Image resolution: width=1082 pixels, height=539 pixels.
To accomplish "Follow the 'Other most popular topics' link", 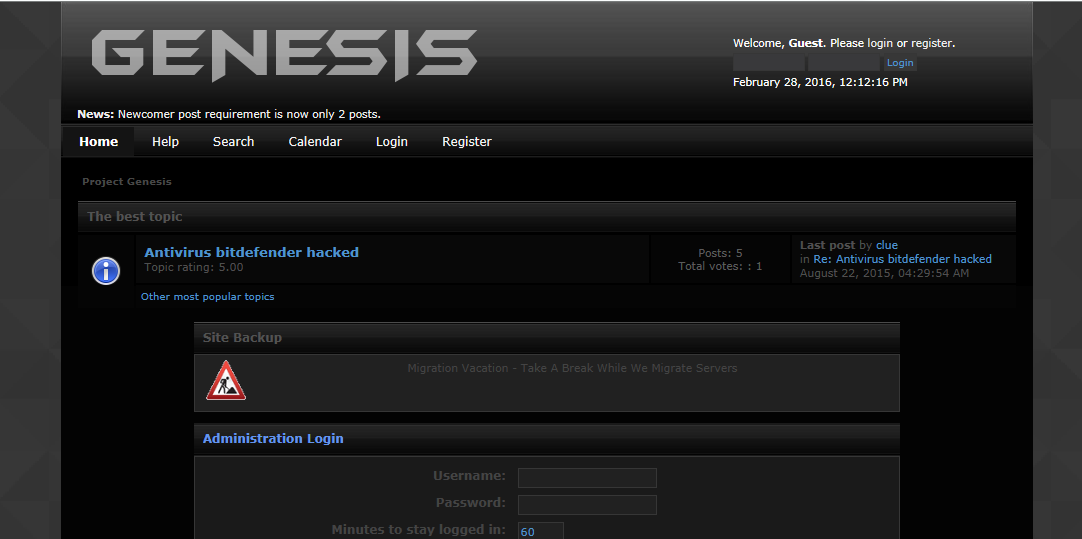I will 207,297.
